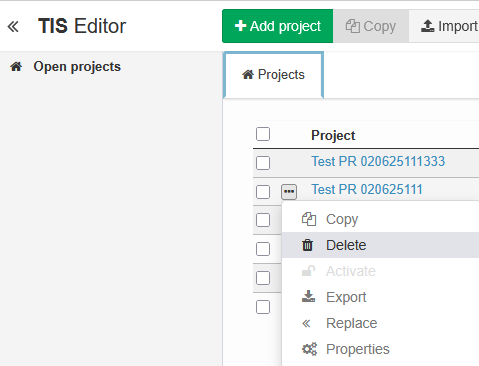Click the TIS Editor title
479x366 pixels.
82,26
